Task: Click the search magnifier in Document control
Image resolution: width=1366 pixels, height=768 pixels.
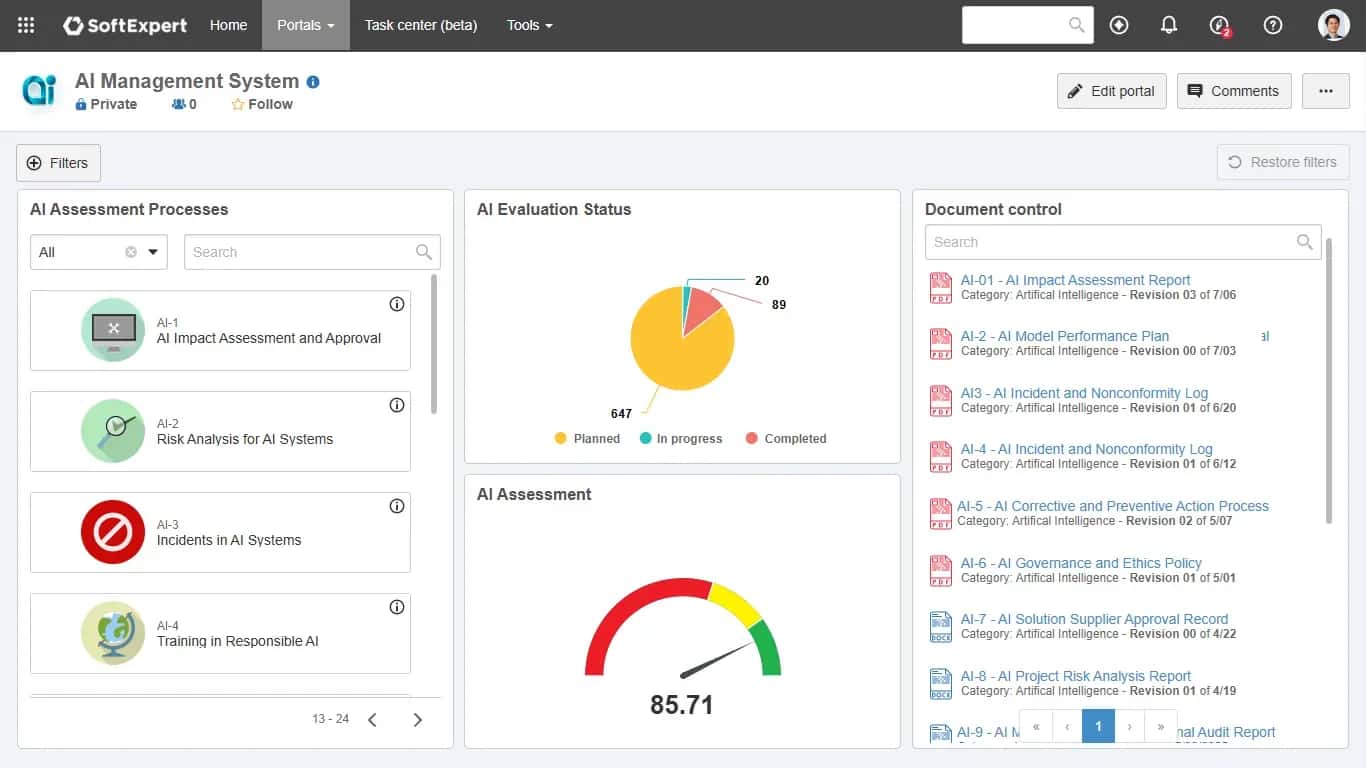Action: tap(1305, 242)
